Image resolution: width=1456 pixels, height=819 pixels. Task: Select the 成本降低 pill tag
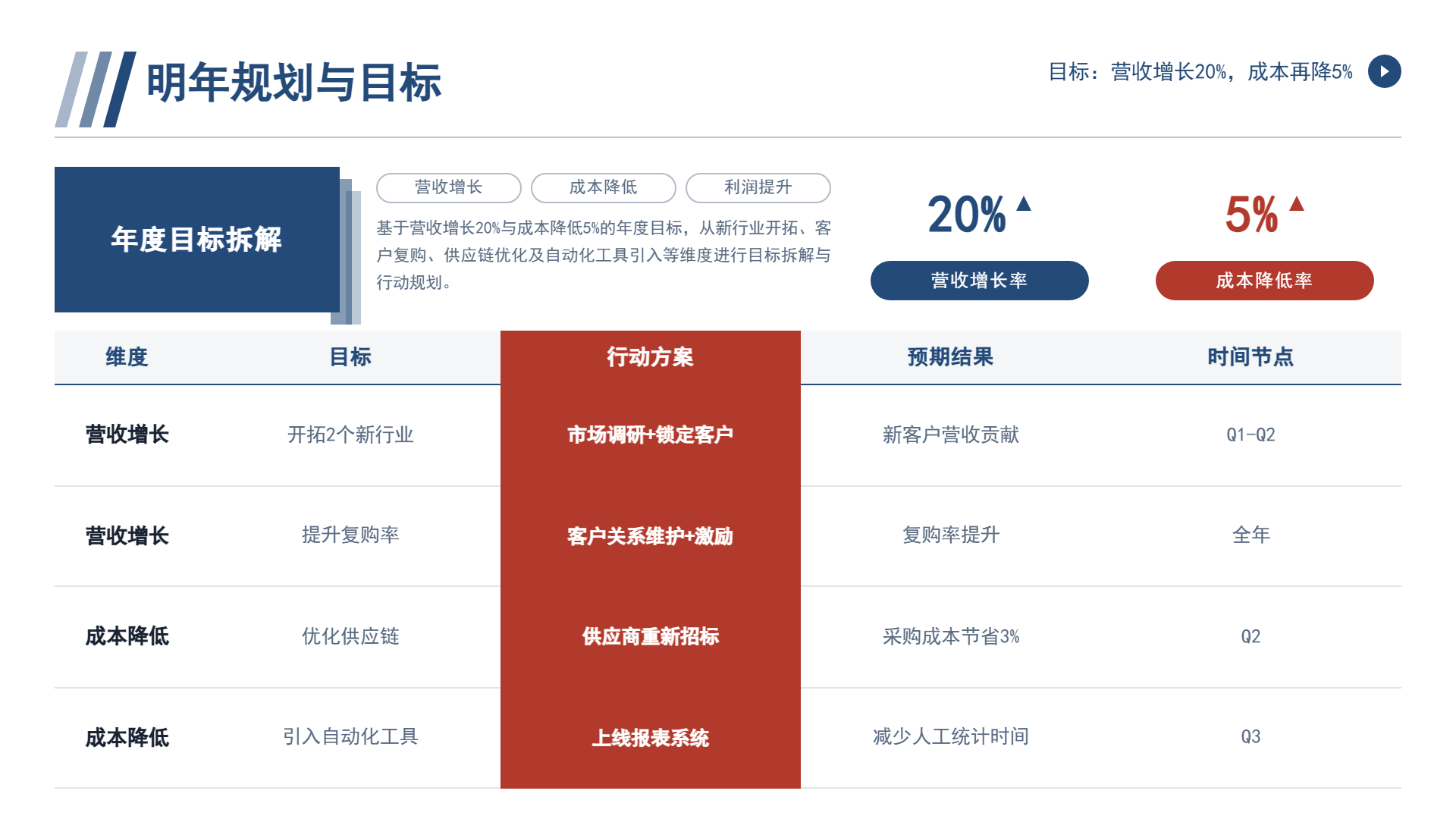604,187
